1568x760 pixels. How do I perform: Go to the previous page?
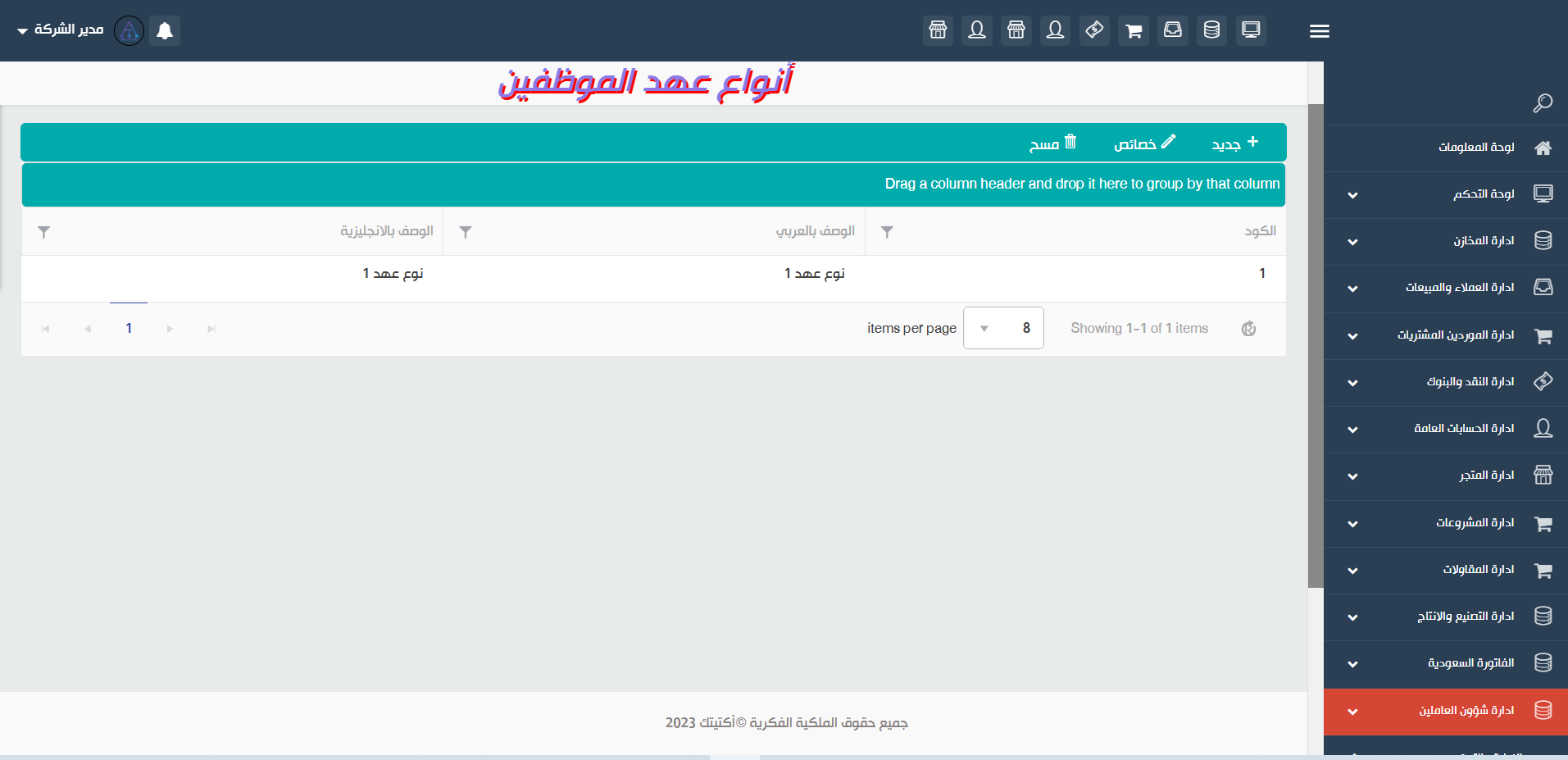coord(88,329)
